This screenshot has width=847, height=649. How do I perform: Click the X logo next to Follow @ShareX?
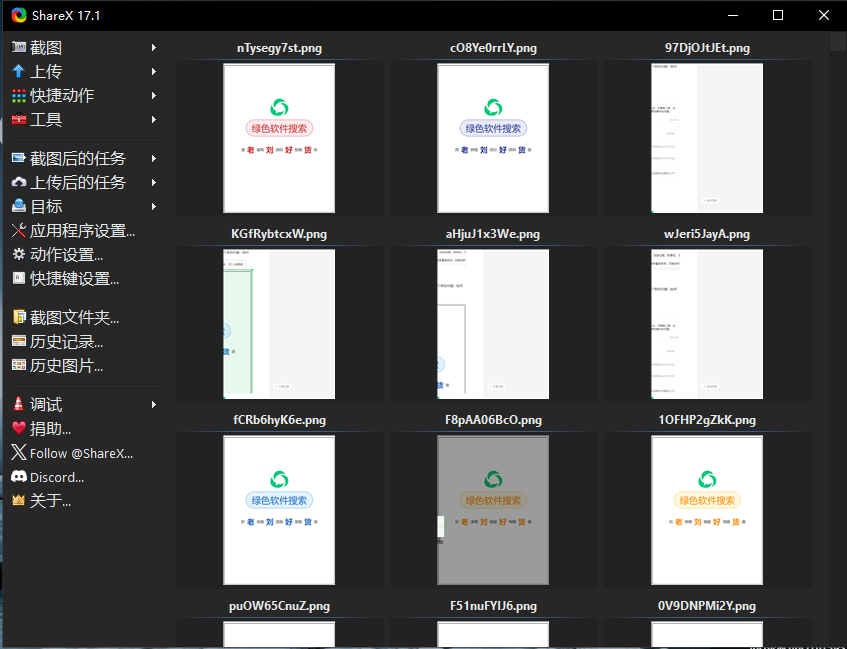pyautogui.click(x=18, y=453)
